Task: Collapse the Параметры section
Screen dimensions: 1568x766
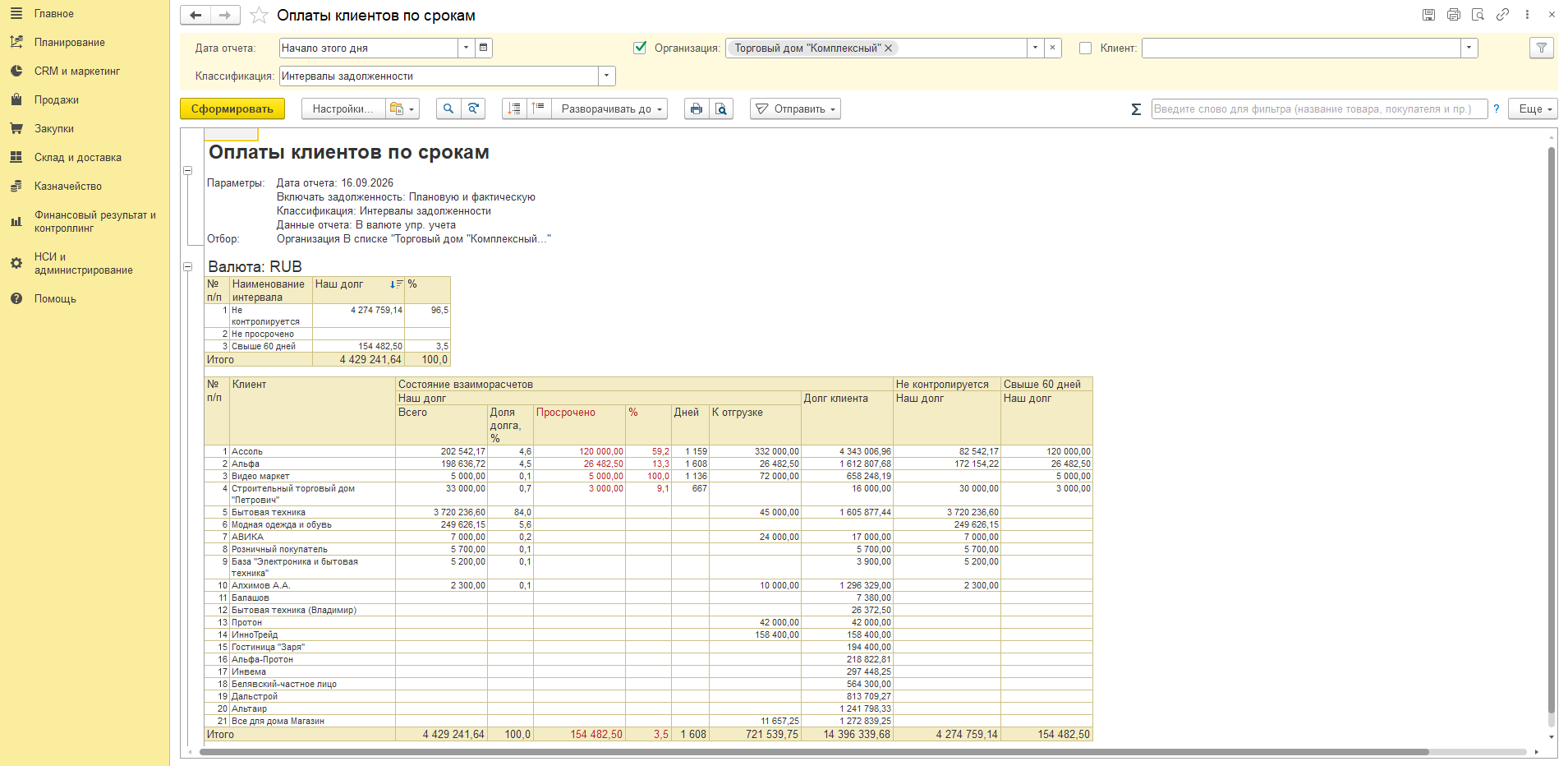Action: [187, 170]
